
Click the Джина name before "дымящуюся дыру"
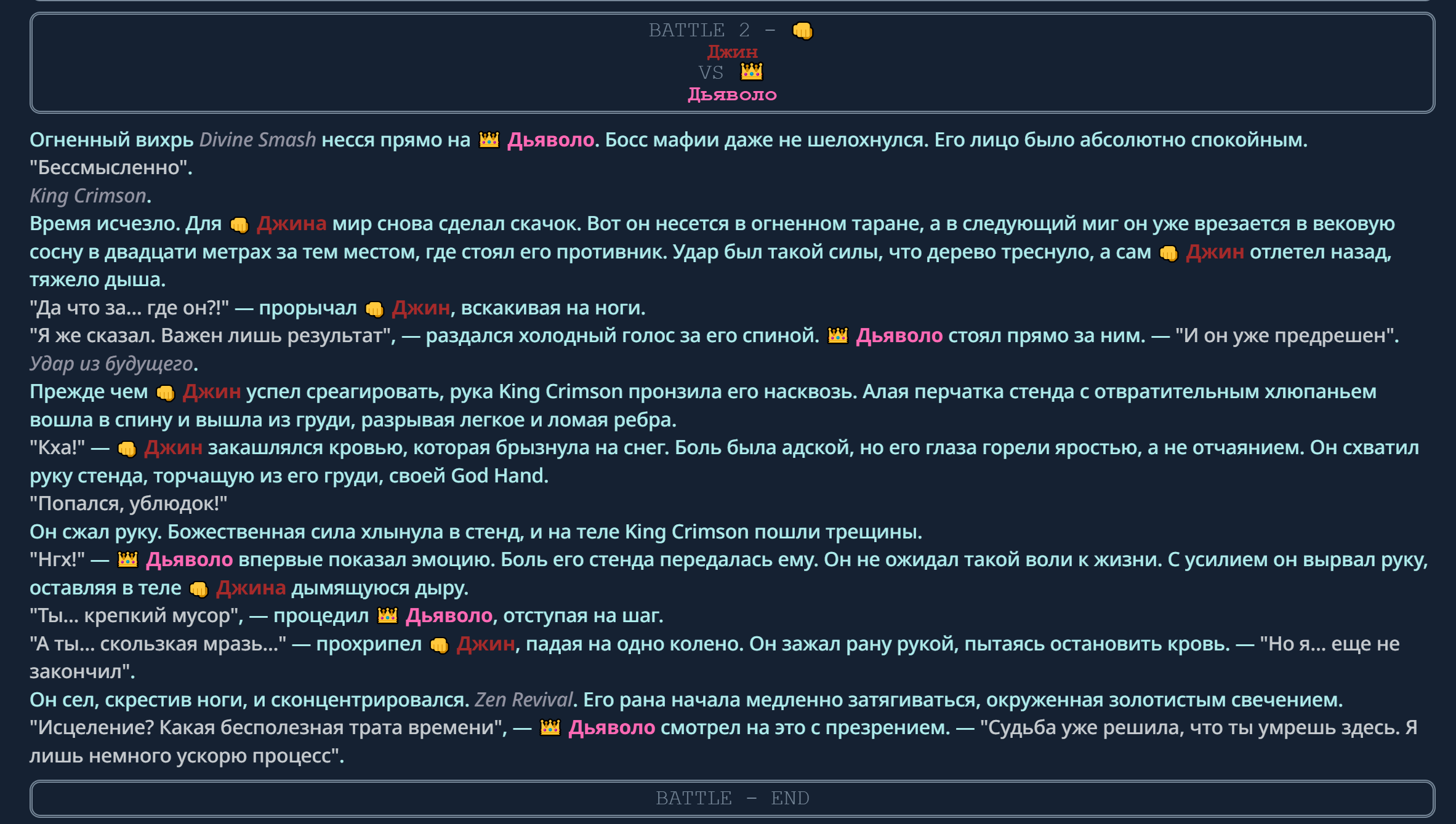251,588
